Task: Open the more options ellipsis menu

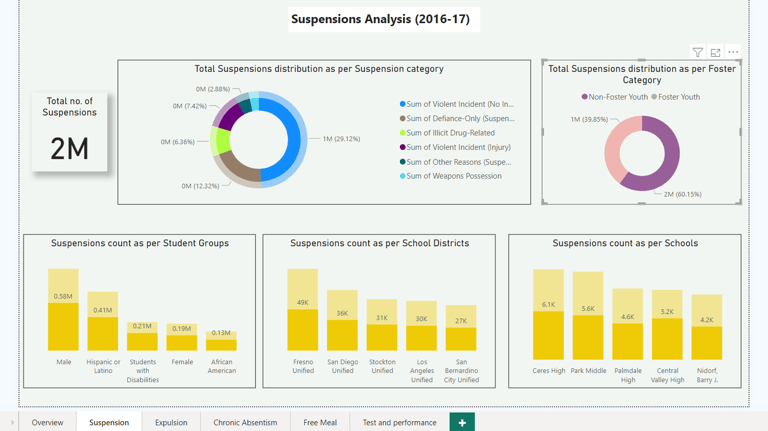Action: [x=733, y=52]
